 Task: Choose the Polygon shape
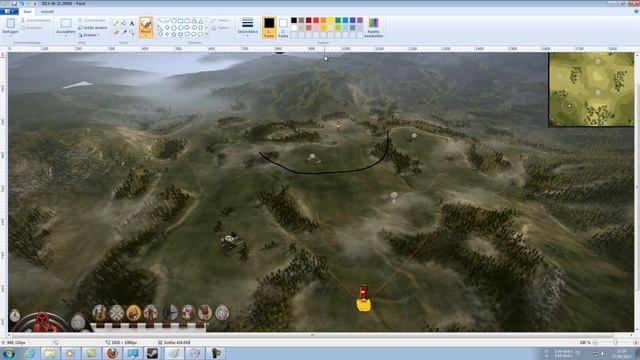[194, 21]
